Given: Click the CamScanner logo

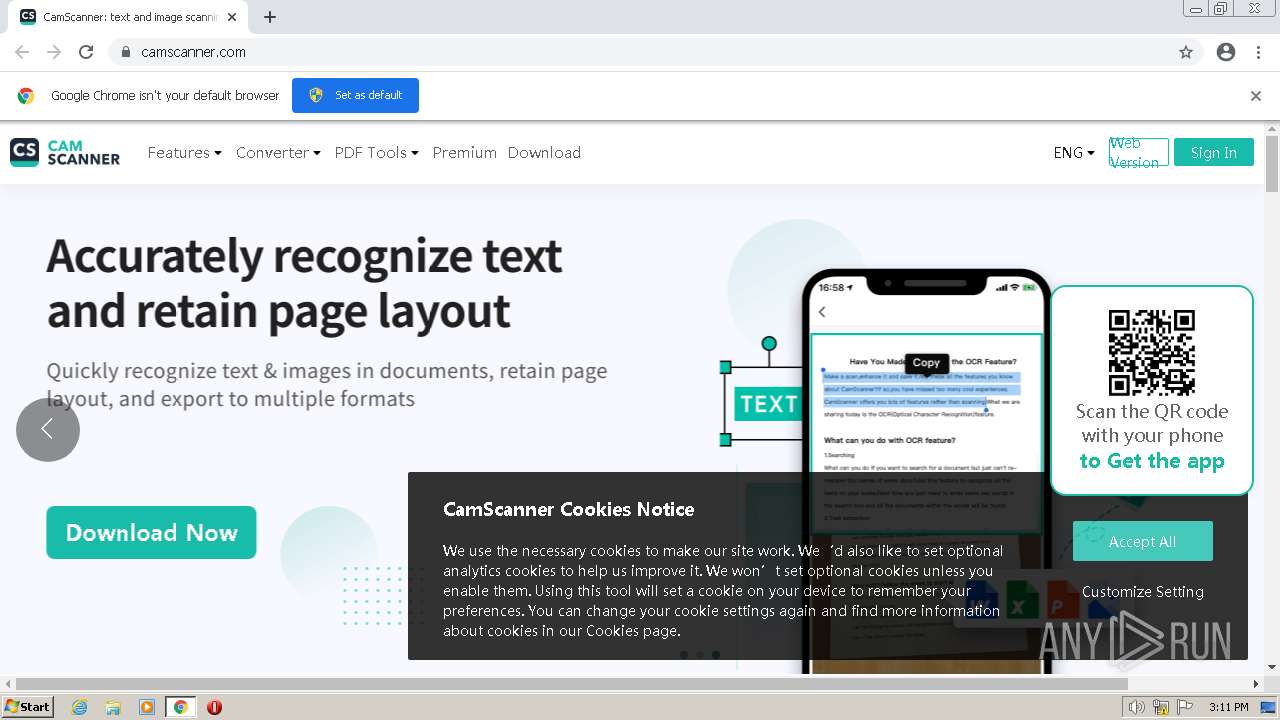Looking at the screenshot, I should point(65,152).
